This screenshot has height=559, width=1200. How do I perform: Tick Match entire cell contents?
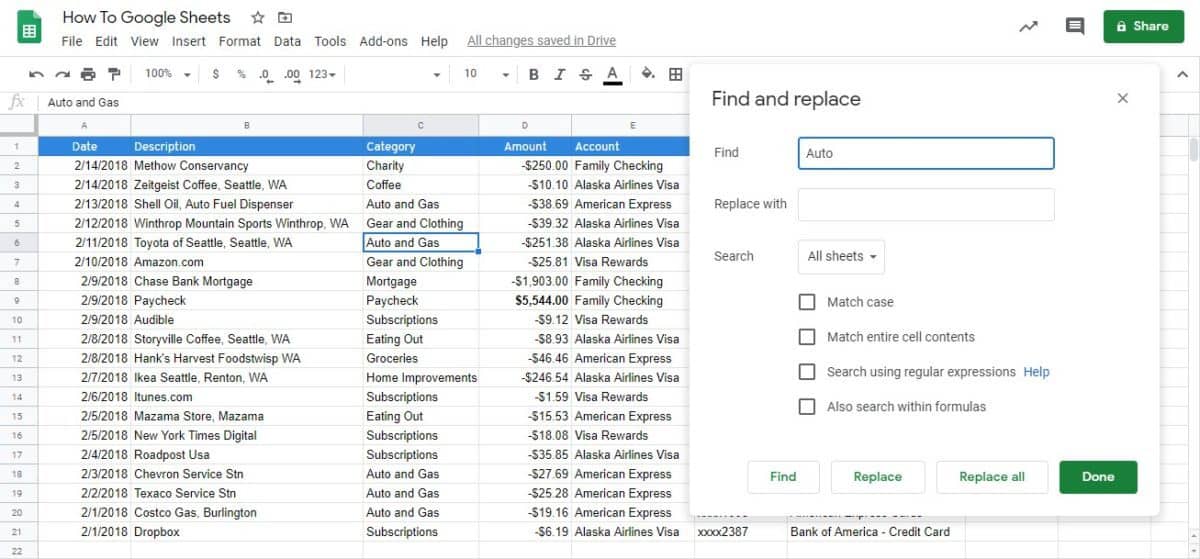click(807, 337)
